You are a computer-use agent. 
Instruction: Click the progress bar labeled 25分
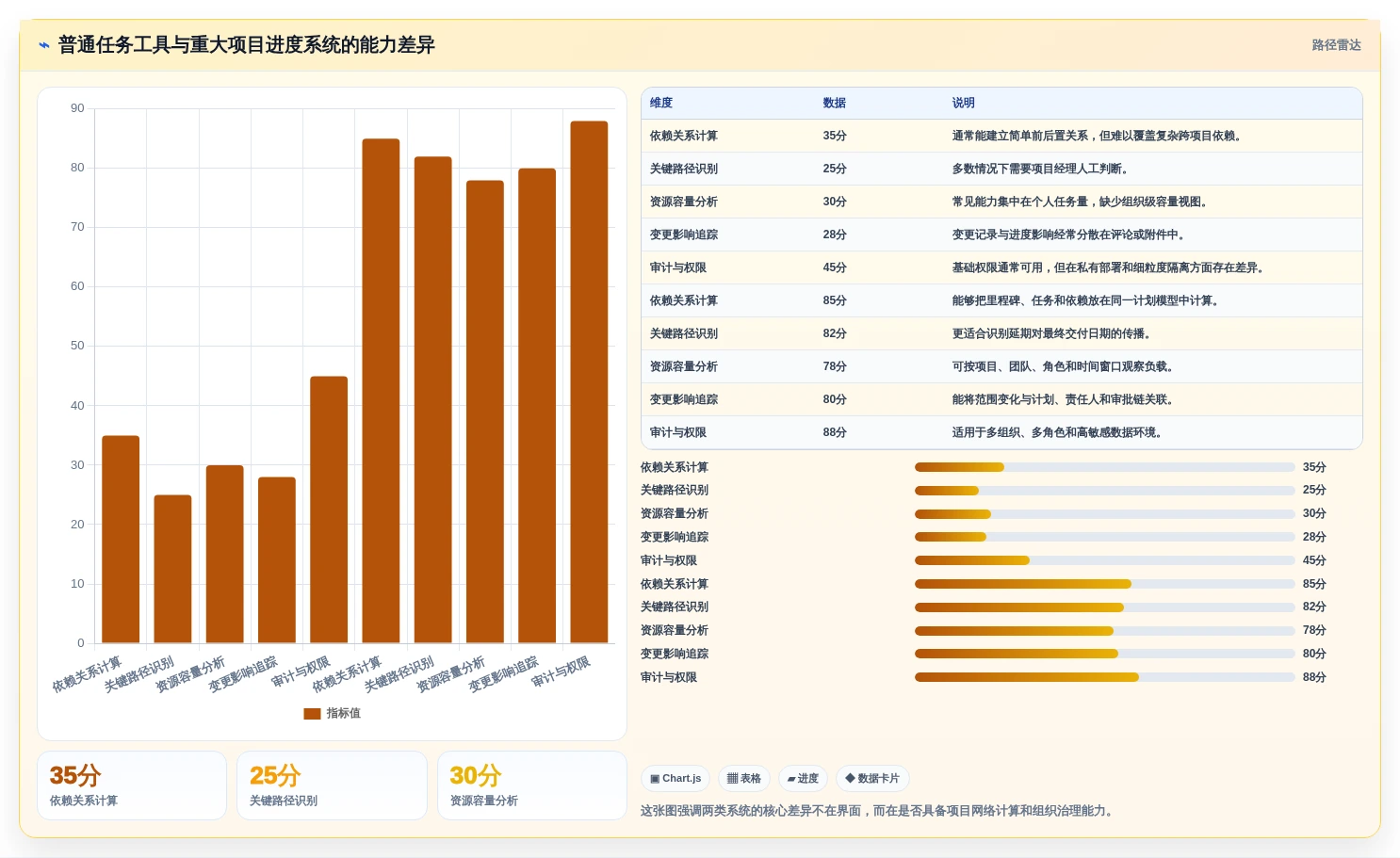pyautogui.click(x=1104, y=491)
